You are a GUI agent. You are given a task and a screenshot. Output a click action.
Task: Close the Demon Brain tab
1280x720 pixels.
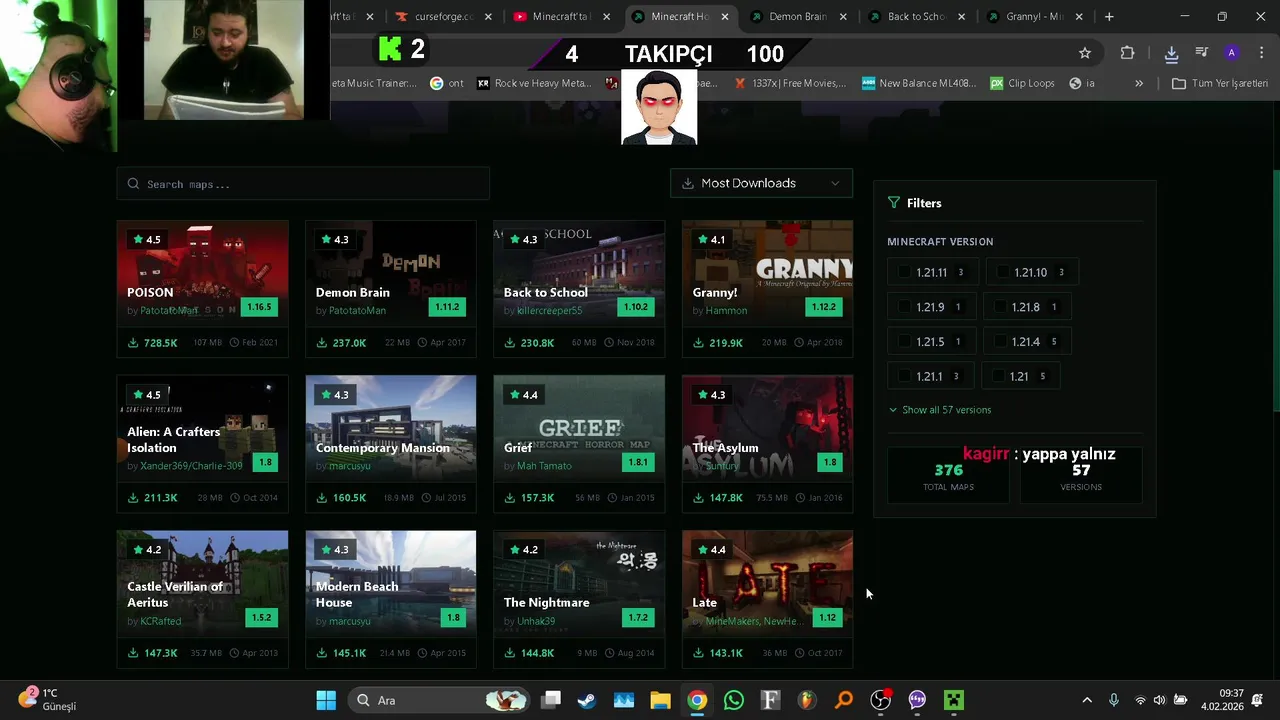(843, 16)
